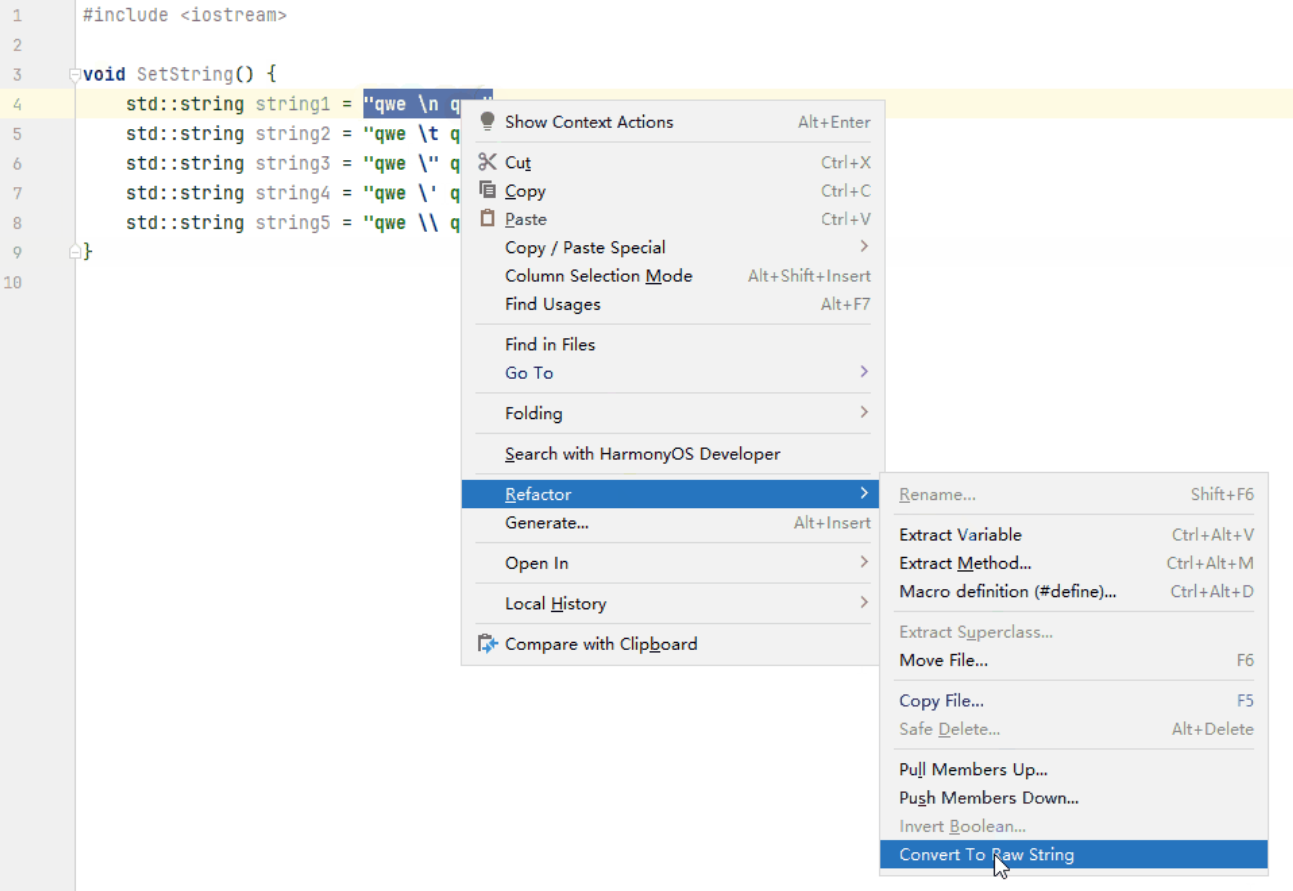
Task: Choose Convert To Raw String
Action: [1074, 854]
